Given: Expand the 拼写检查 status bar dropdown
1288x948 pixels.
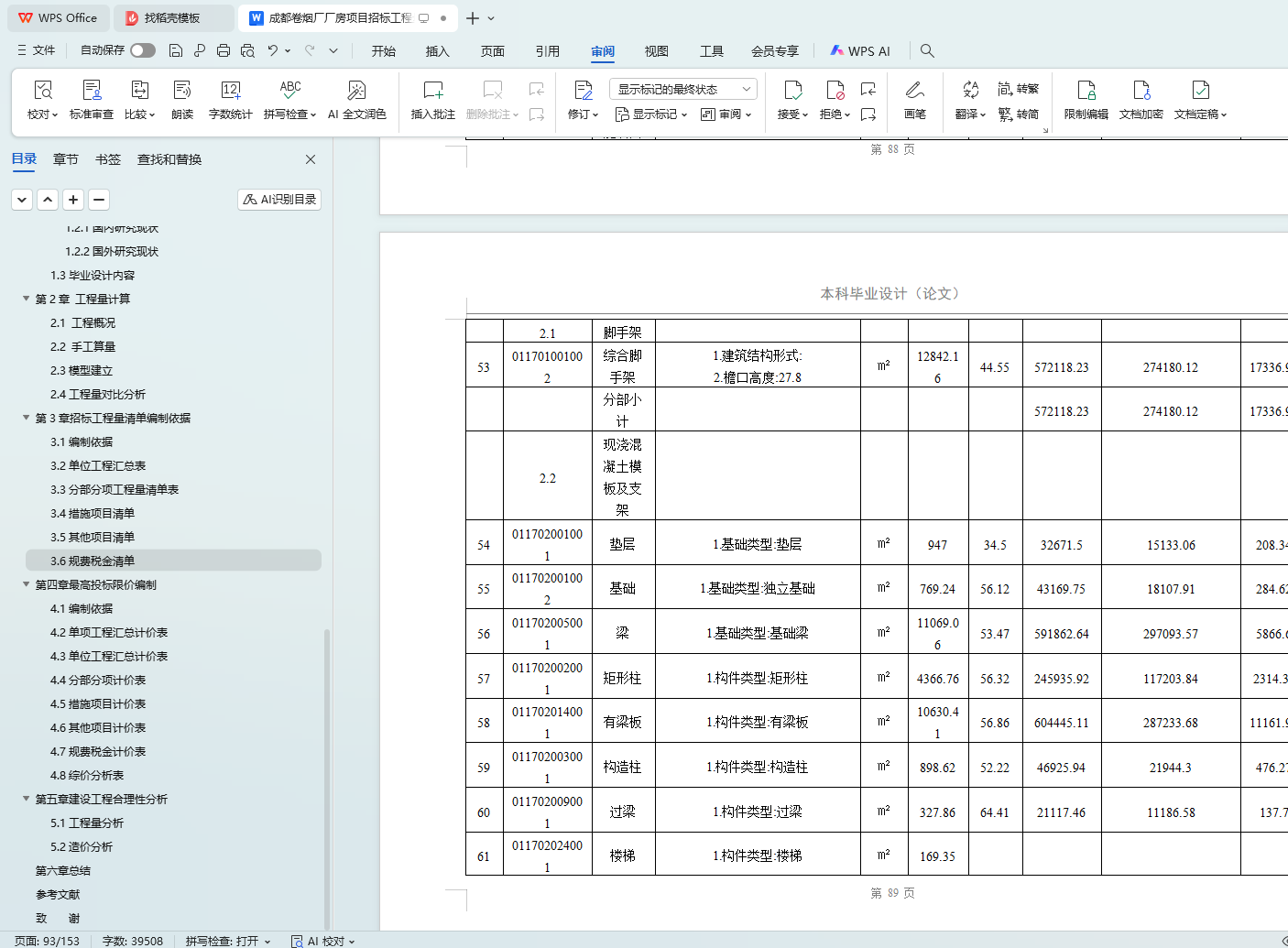Looking at the screenshot, I should pyautogui.click(x=267, y=941).
